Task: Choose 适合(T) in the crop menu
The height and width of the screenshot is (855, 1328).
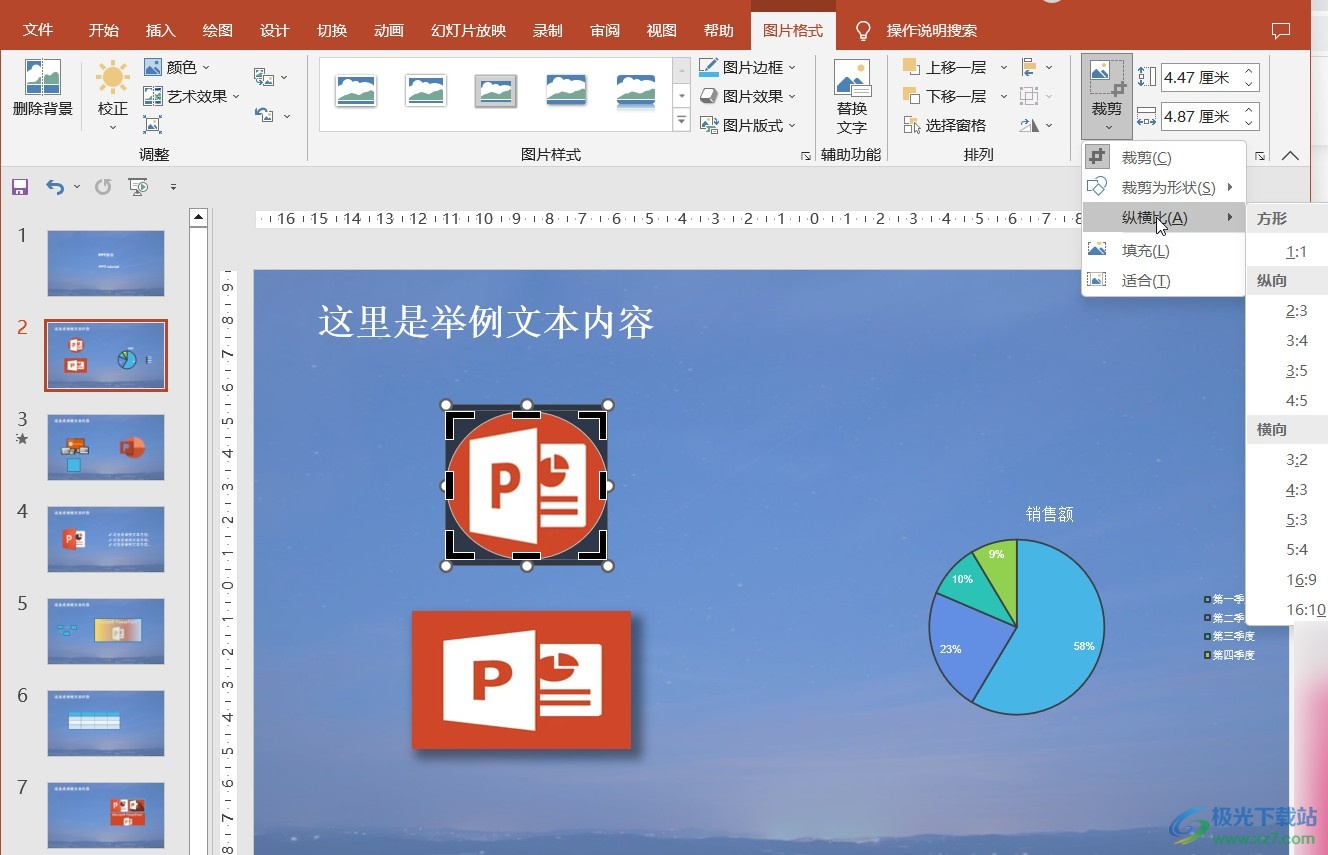Action: tap(1164, 280)
